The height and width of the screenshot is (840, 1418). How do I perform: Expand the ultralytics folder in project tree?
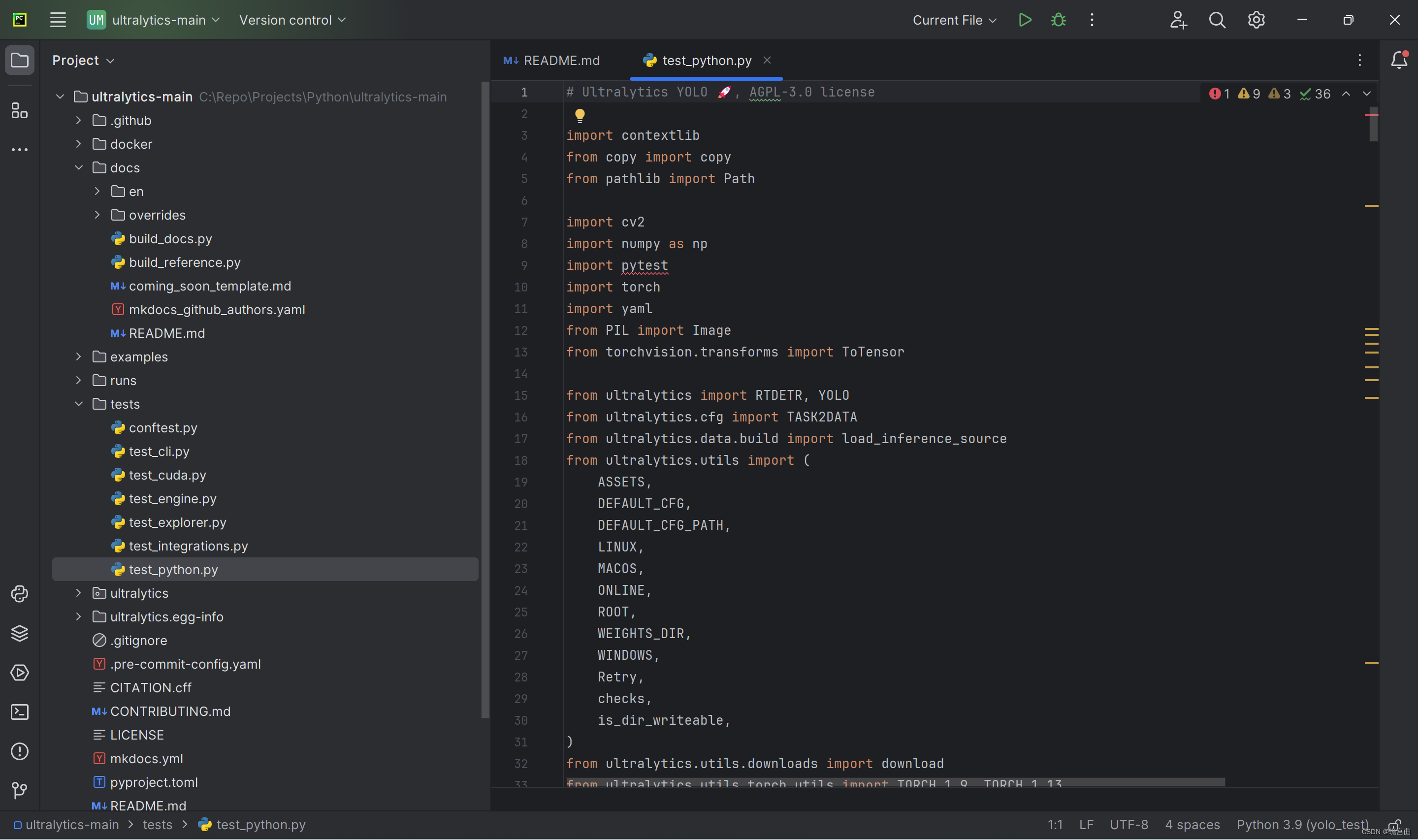click(79, 593)
